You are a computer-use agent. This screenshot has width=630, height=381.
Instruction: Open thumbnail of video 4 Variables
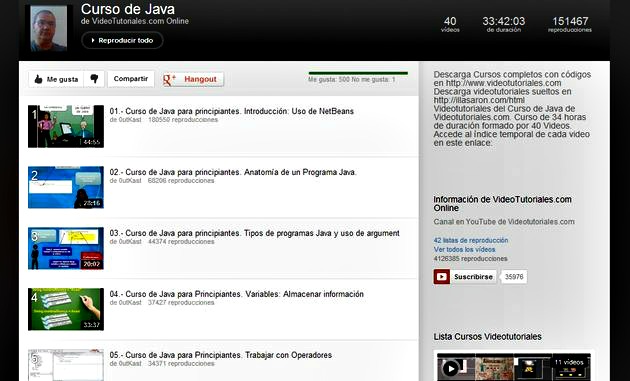[66, 309]
